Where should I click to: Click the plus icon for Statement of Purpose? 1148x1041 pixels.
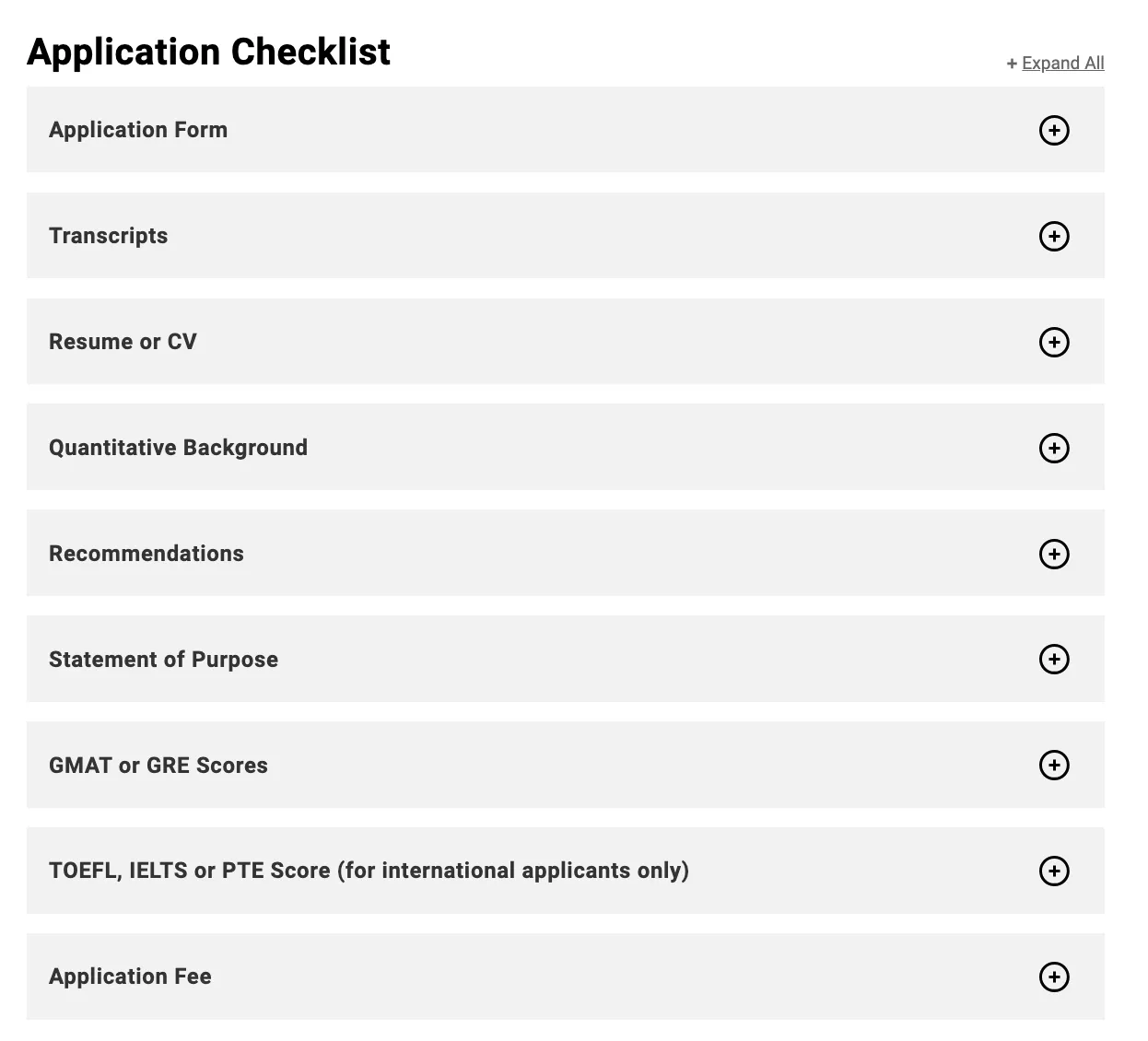point(1054,659)
